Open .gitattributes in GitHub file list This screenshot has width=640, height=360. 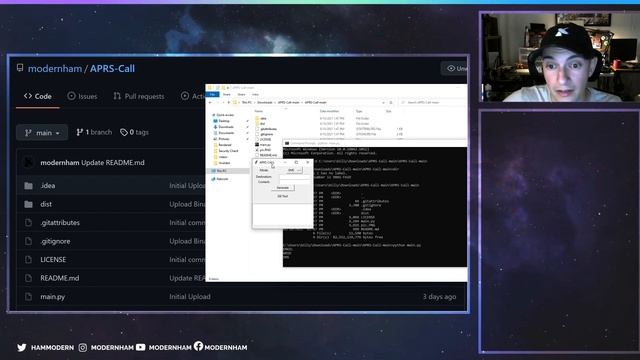60,223
